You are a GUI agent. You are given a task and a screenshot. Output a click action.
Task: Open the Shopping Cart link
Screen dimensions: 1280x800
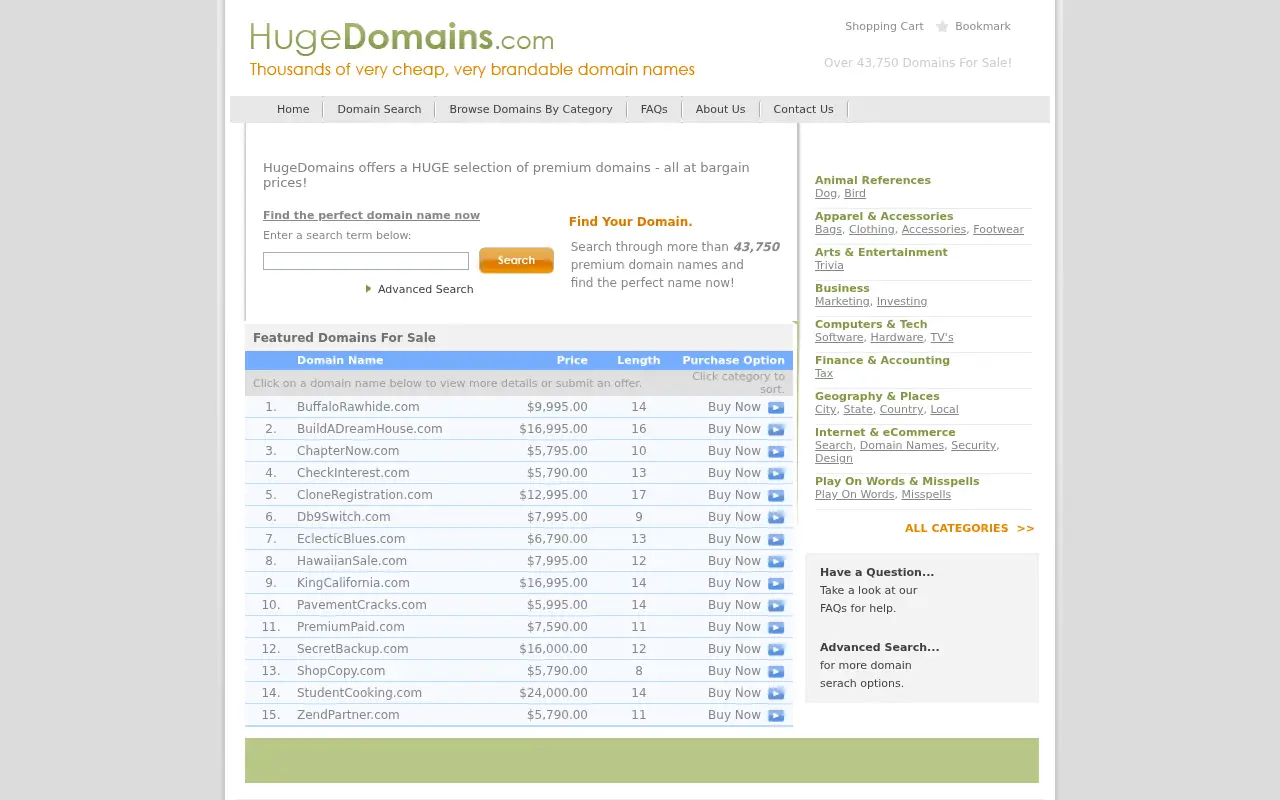pos(884,27)
